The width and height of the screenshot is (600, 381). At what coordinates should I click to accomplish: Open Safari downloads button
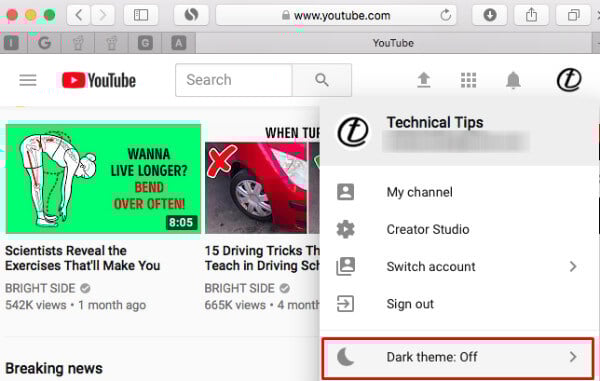490,15
